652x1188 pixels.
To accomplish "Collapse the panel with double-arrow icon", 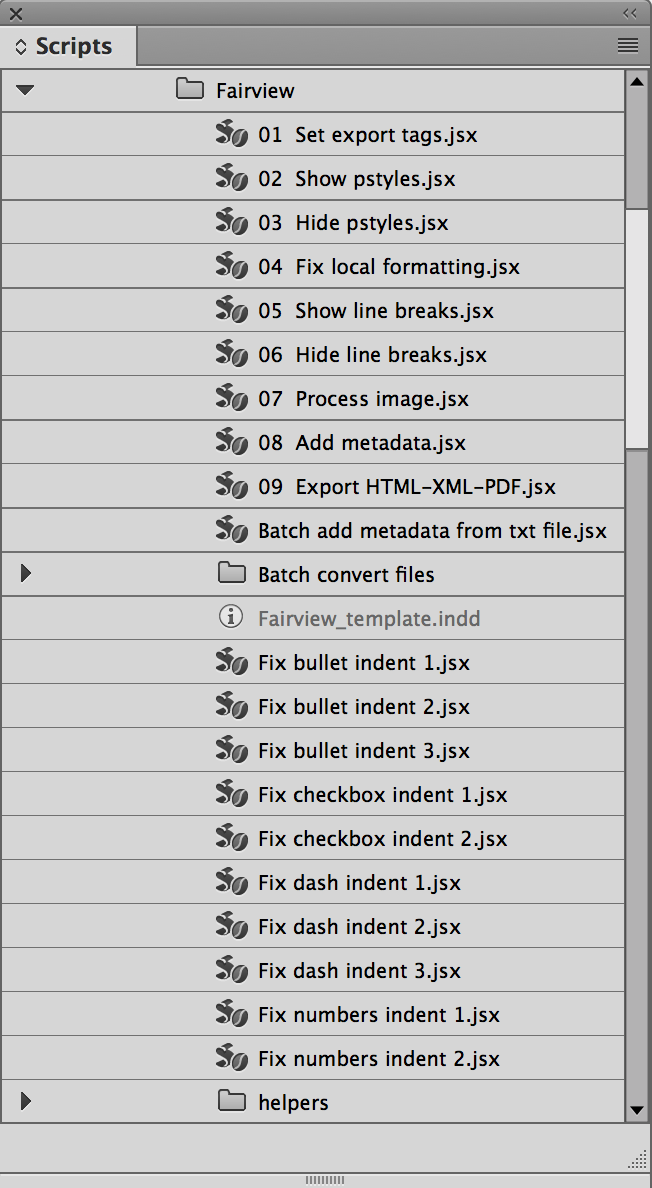I will pyautogui.click(x=629, y=13).
